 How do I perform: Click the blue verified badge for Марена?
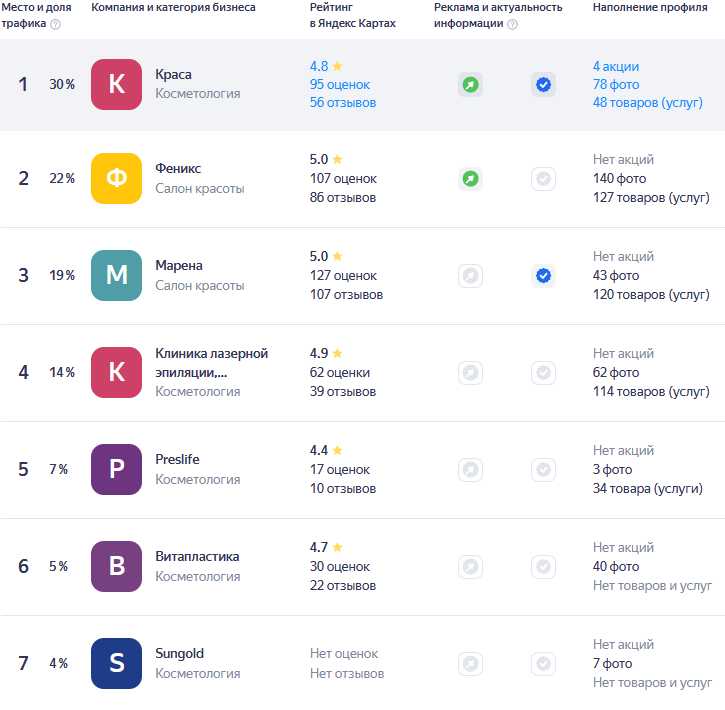pyautogui.click(x=543, y=276)
